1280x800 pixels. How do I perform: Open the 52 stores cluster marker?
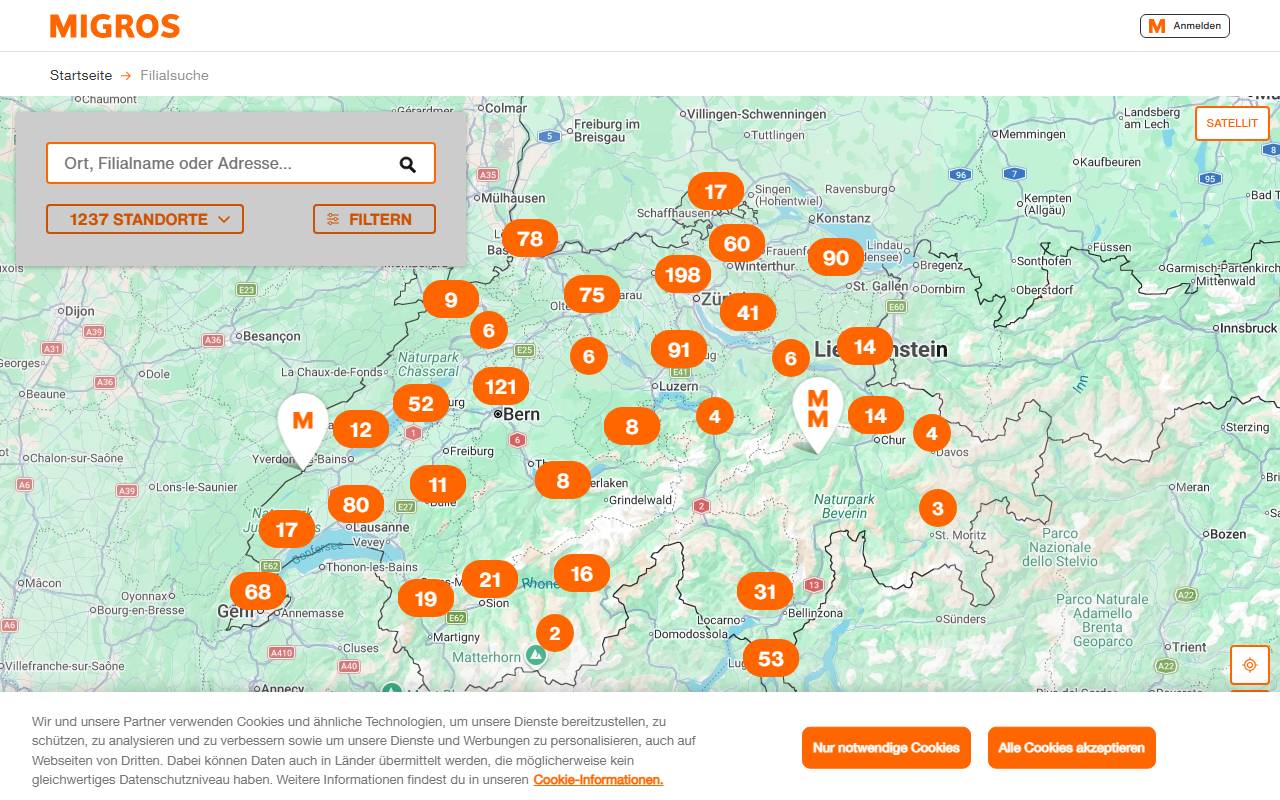point(421,403)
